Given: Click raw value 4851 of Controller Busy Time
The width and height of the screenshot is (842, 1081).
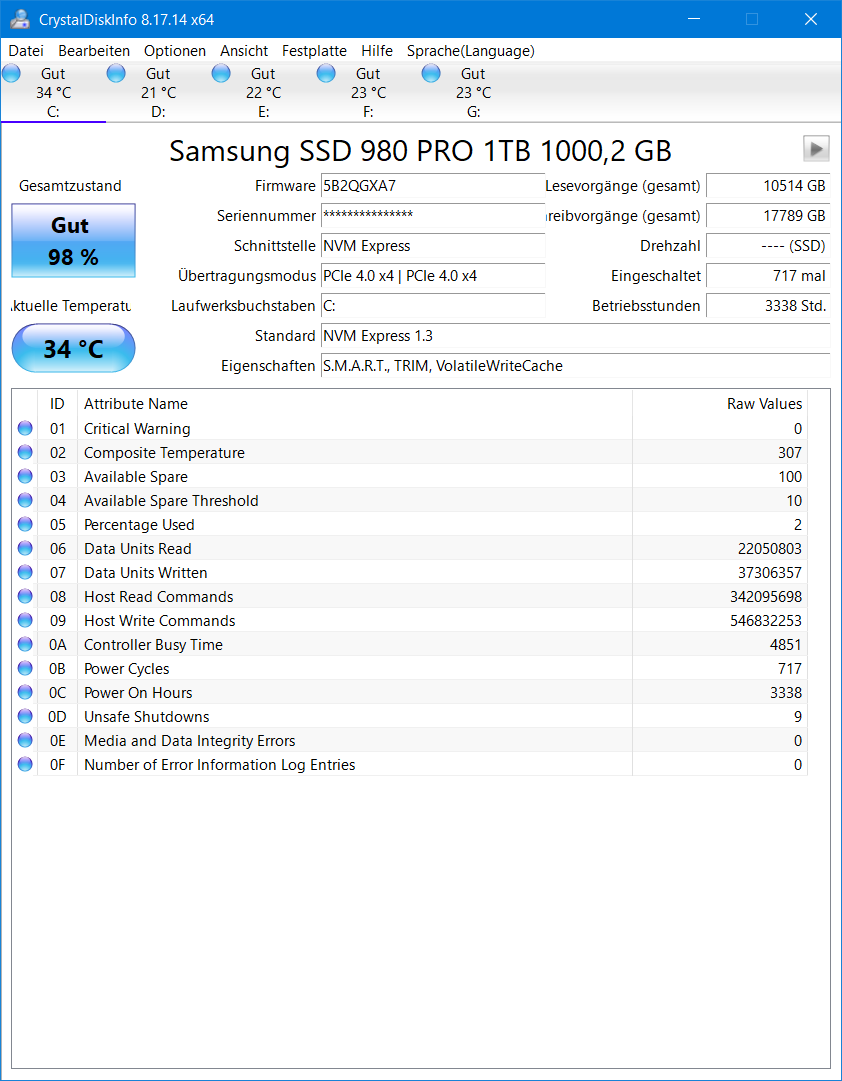Looking at the screenshot, I should click(x=786, y=644).
